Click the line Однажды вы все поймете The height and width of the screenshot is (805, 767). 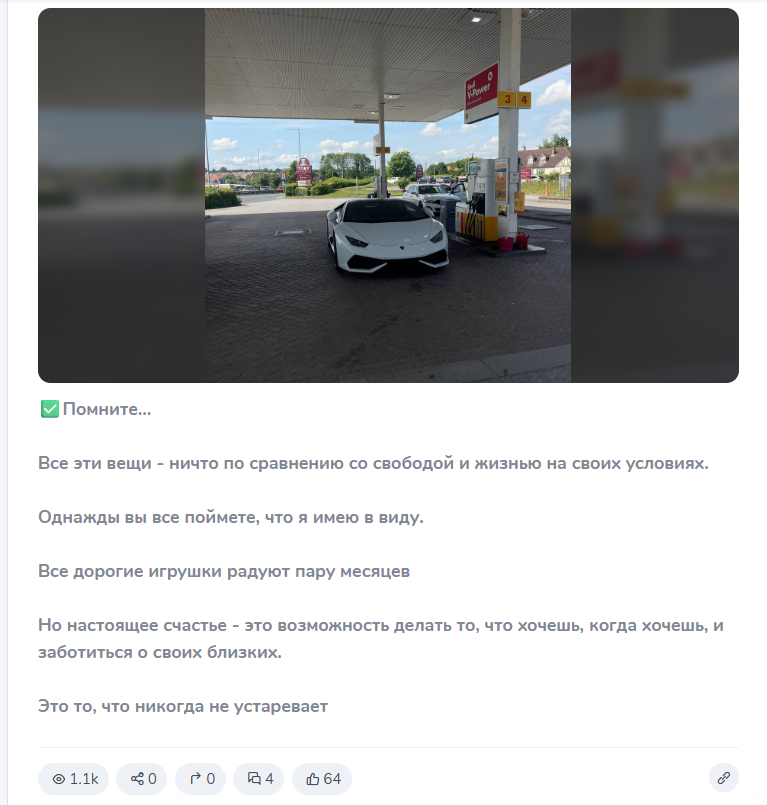click(x=231, y=517)
